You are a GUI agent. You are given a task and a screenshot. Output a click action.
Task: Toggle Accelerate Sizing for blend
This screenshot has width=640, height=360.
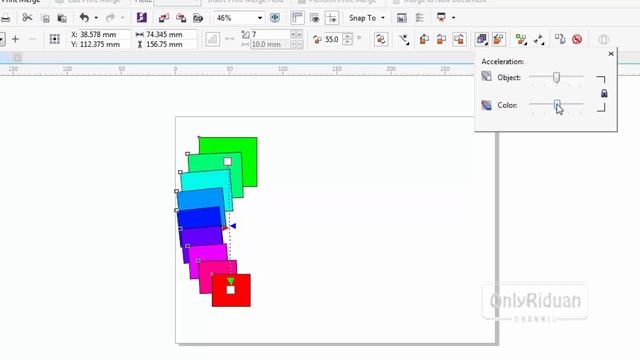pos(498,39)
